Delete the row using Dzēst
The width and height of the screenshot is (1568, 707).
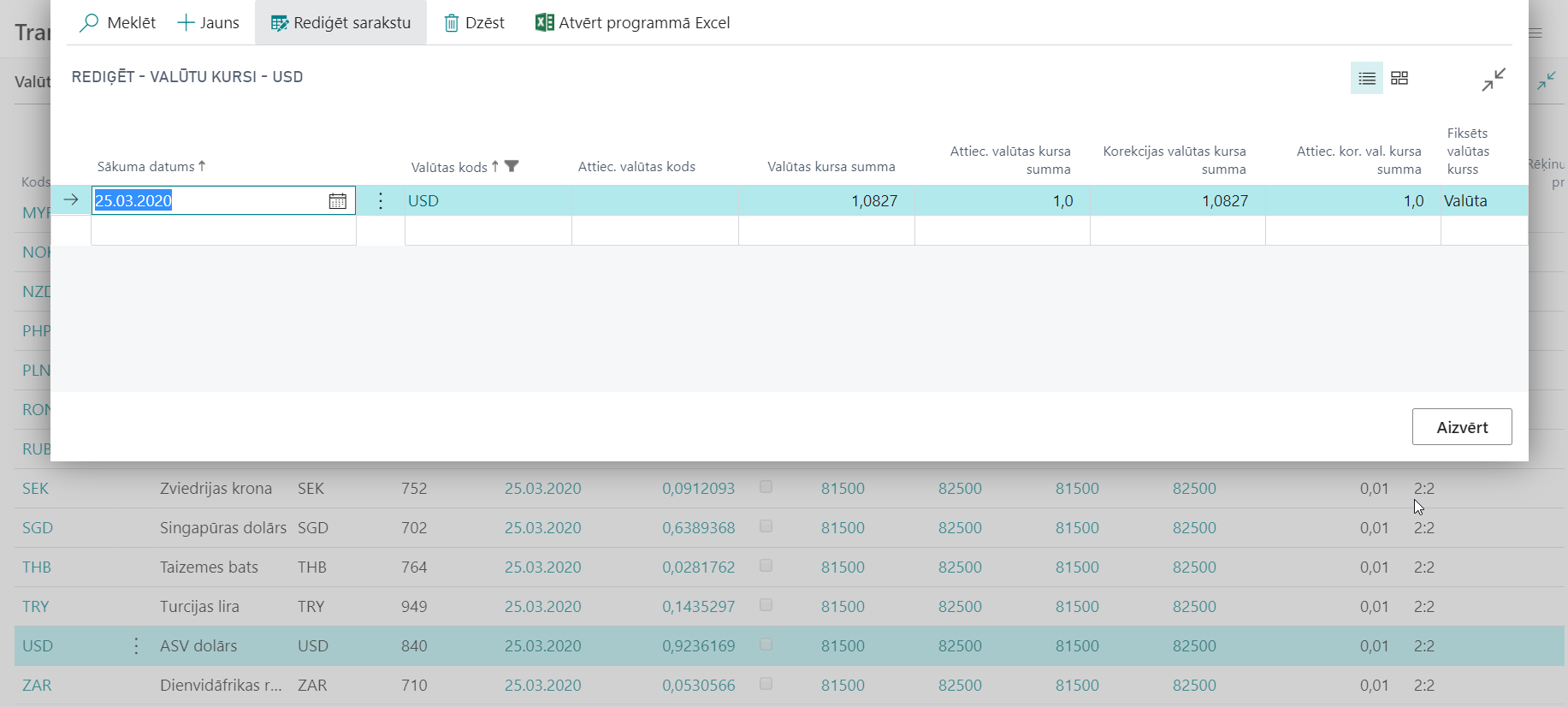474,22
